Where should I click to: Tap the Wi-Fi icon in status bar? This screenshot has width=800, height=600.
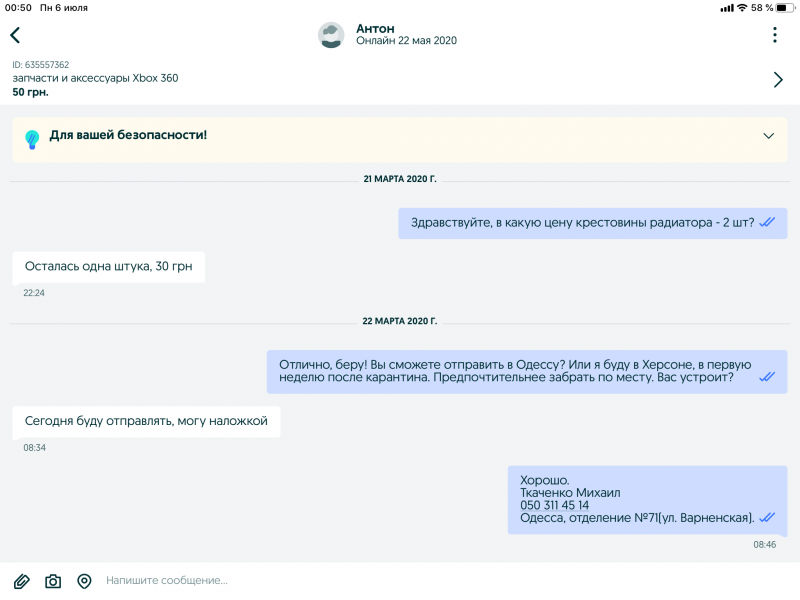tap(742, 8)
